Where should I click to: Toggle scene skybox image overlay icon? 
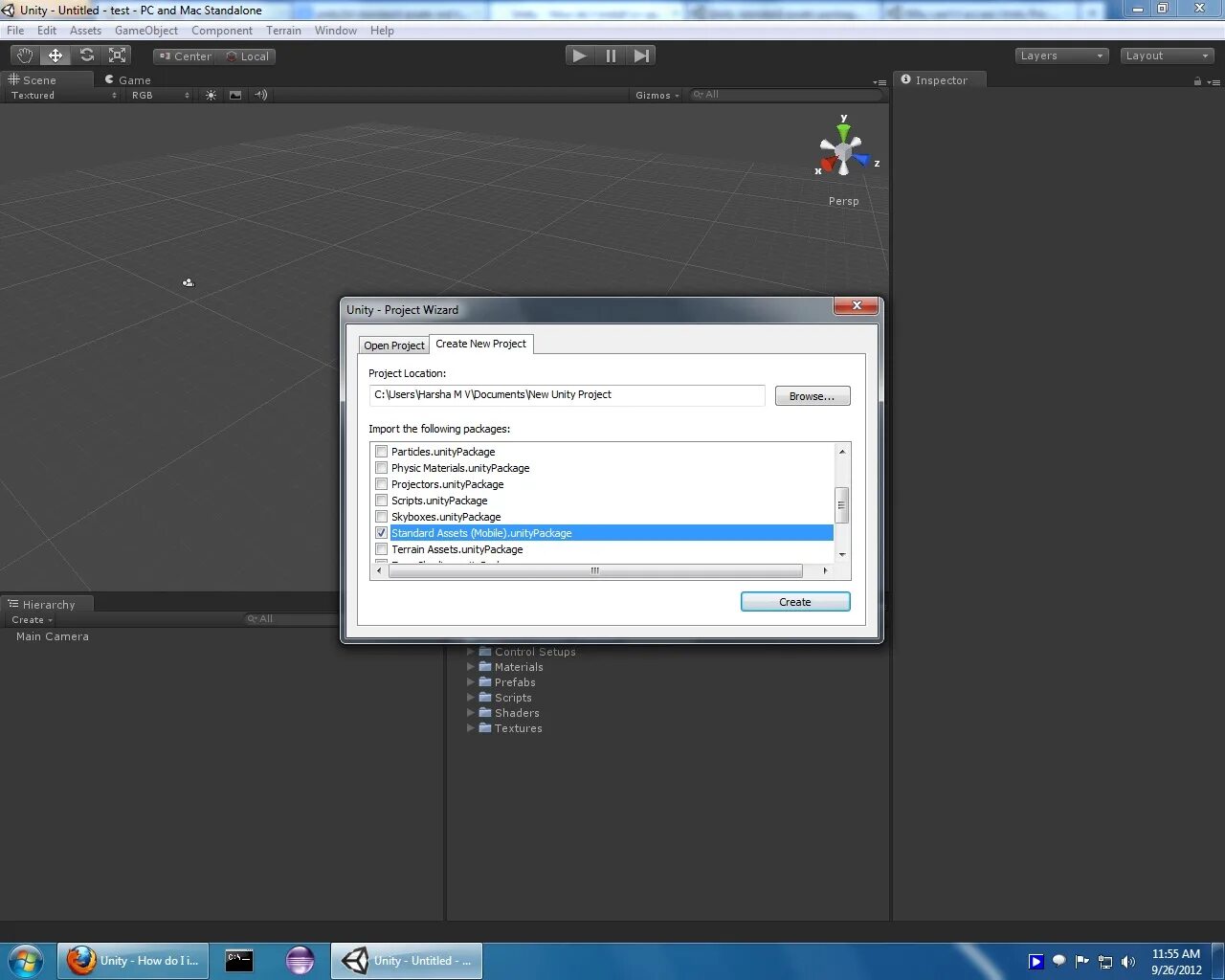[x=235, y=95]
